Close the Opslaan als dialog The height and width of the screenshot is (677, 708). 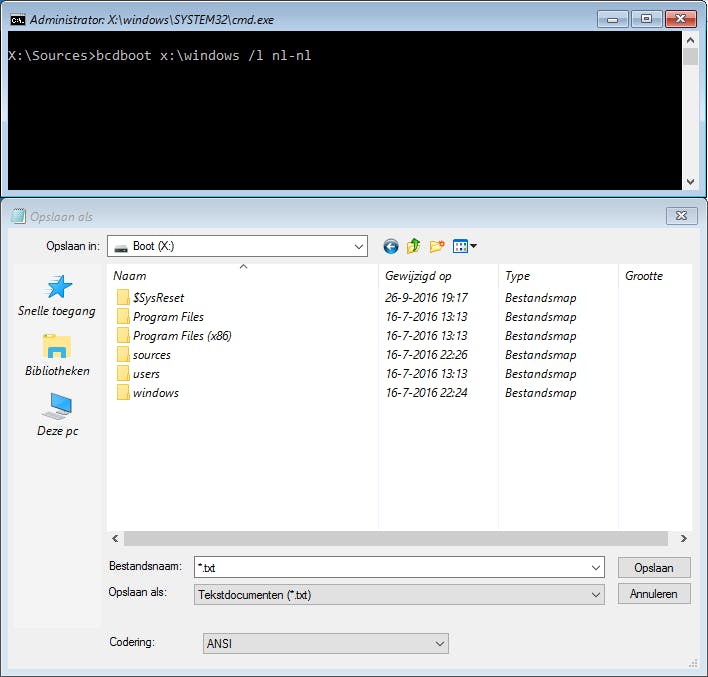click(x=681, y=216)
